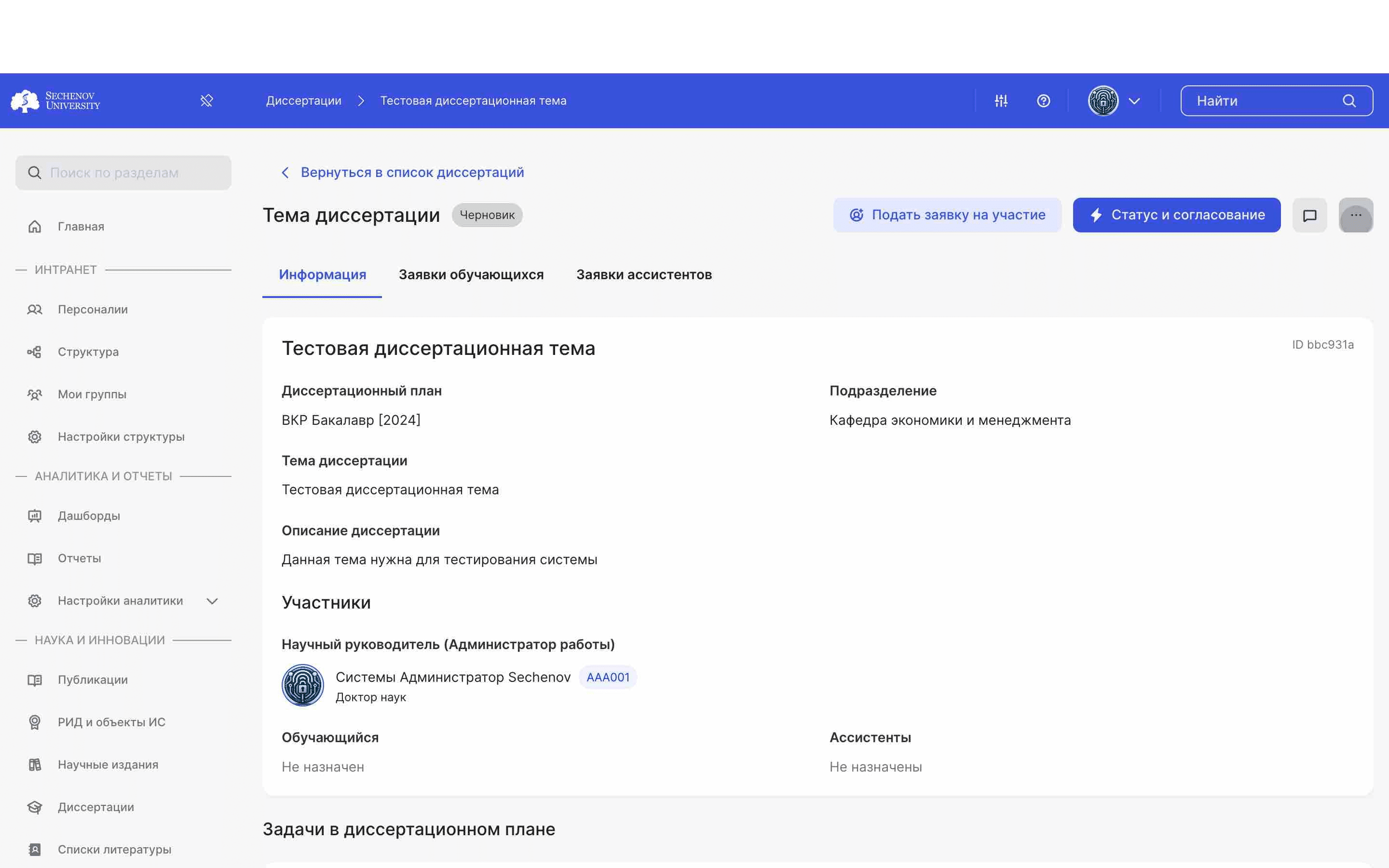Switch to Заявки ассистентов tab
Viewport: 1389px width, 868px height.
(644, 274)
